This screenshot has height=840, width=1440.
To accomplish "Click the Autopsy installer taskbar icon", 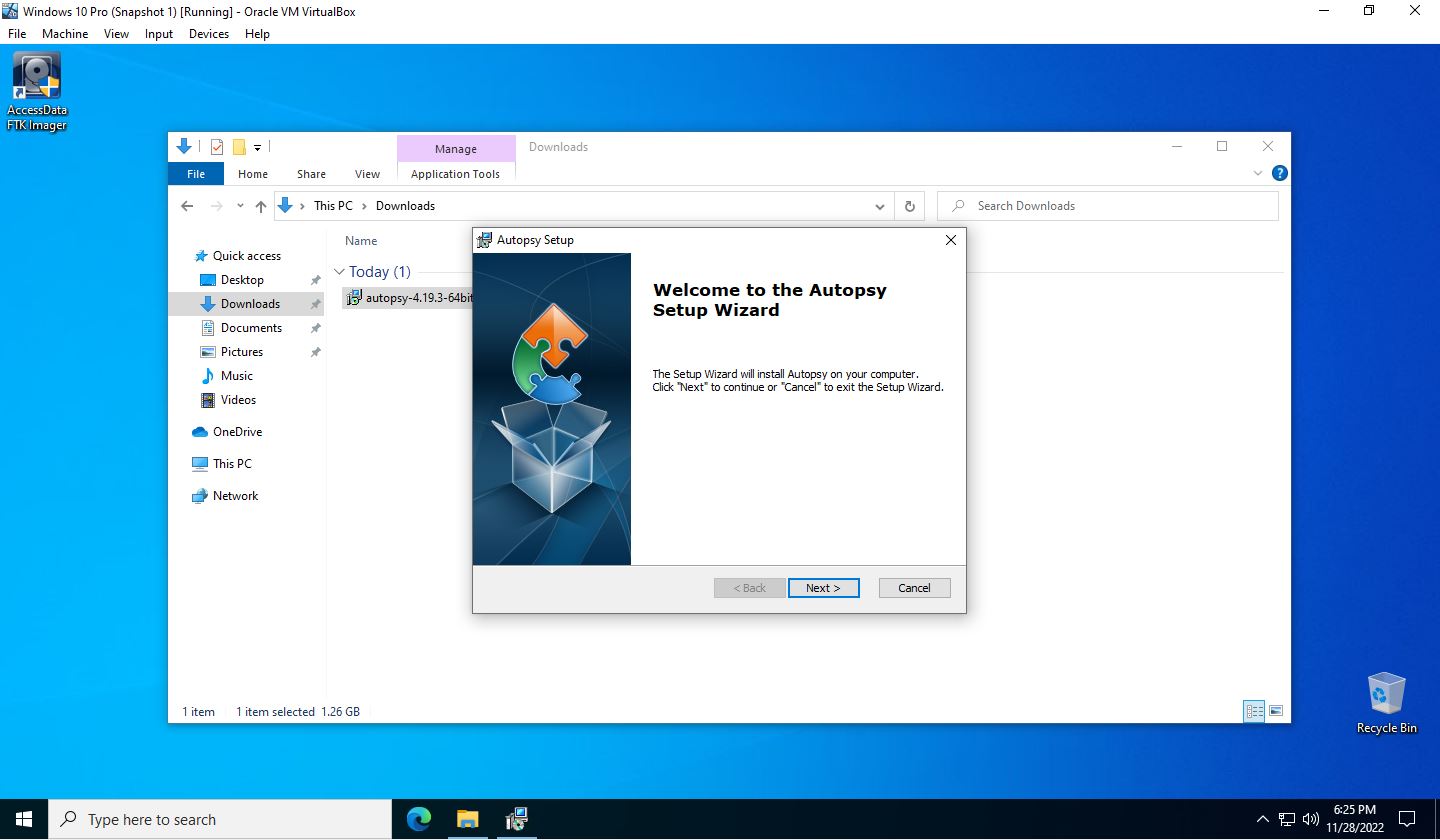I will pyautogui.click(x=516, y=819).
